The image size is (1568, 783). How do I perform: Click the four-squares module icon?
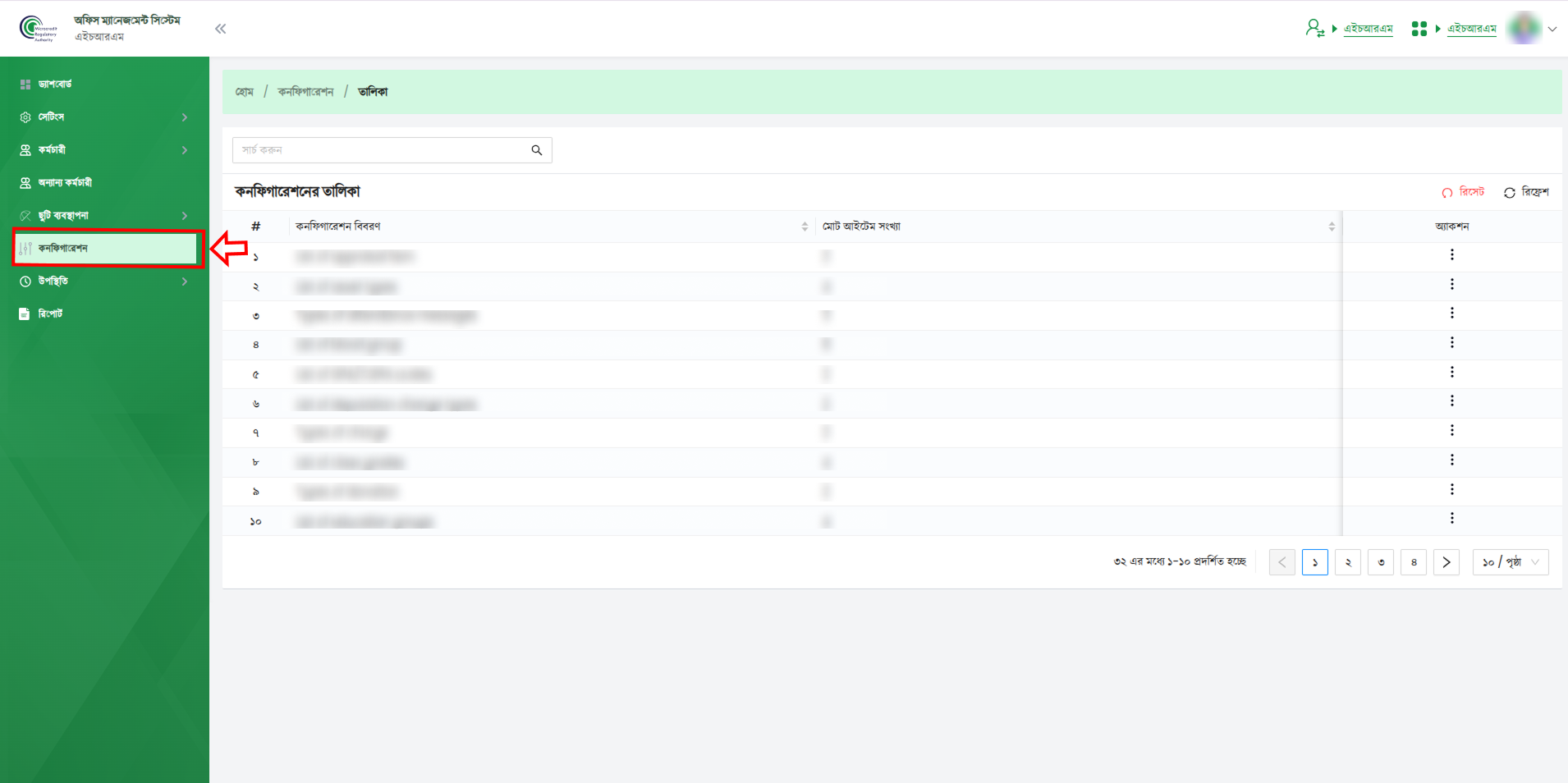pyautogui.click(x=1419, y=29)
